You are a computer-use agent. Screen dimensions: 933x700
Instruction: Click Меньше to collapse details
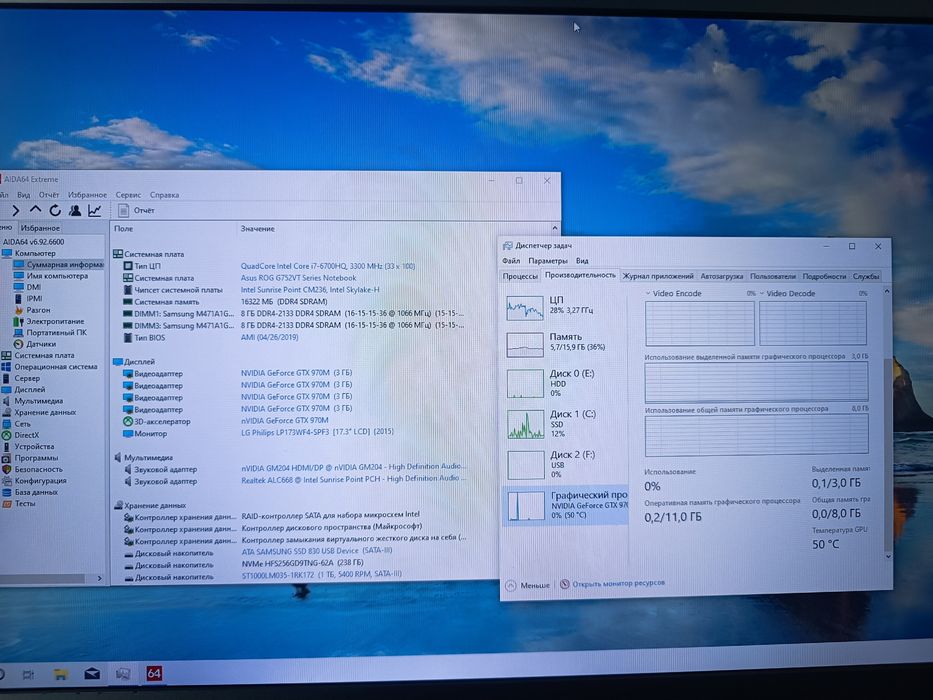pyautogui.click(x=528, y=585)
